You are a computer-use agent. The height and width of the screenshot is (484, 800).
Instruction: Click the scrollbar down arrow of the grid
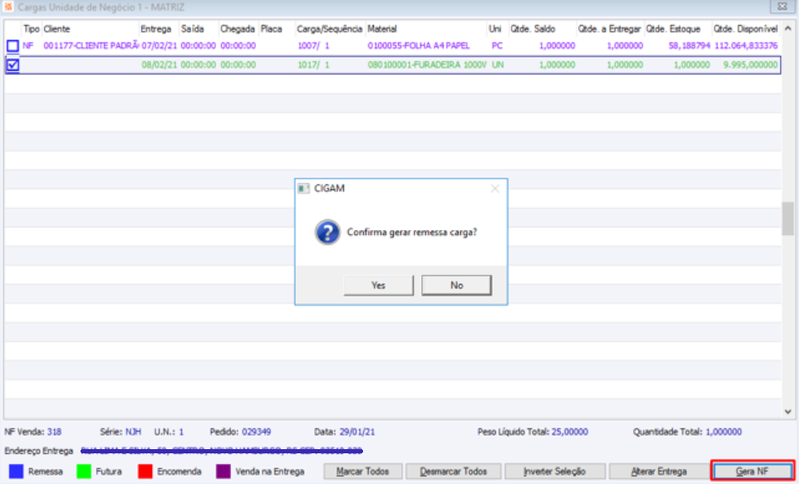tap(788, 412)
